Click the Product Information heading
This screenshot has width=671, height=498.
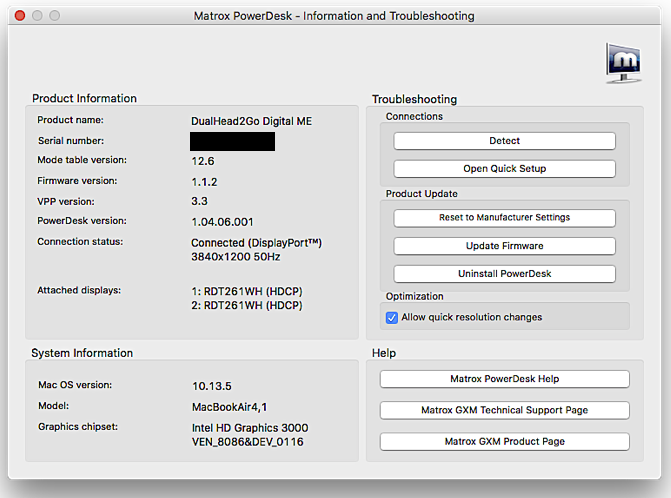click(84, 98)
